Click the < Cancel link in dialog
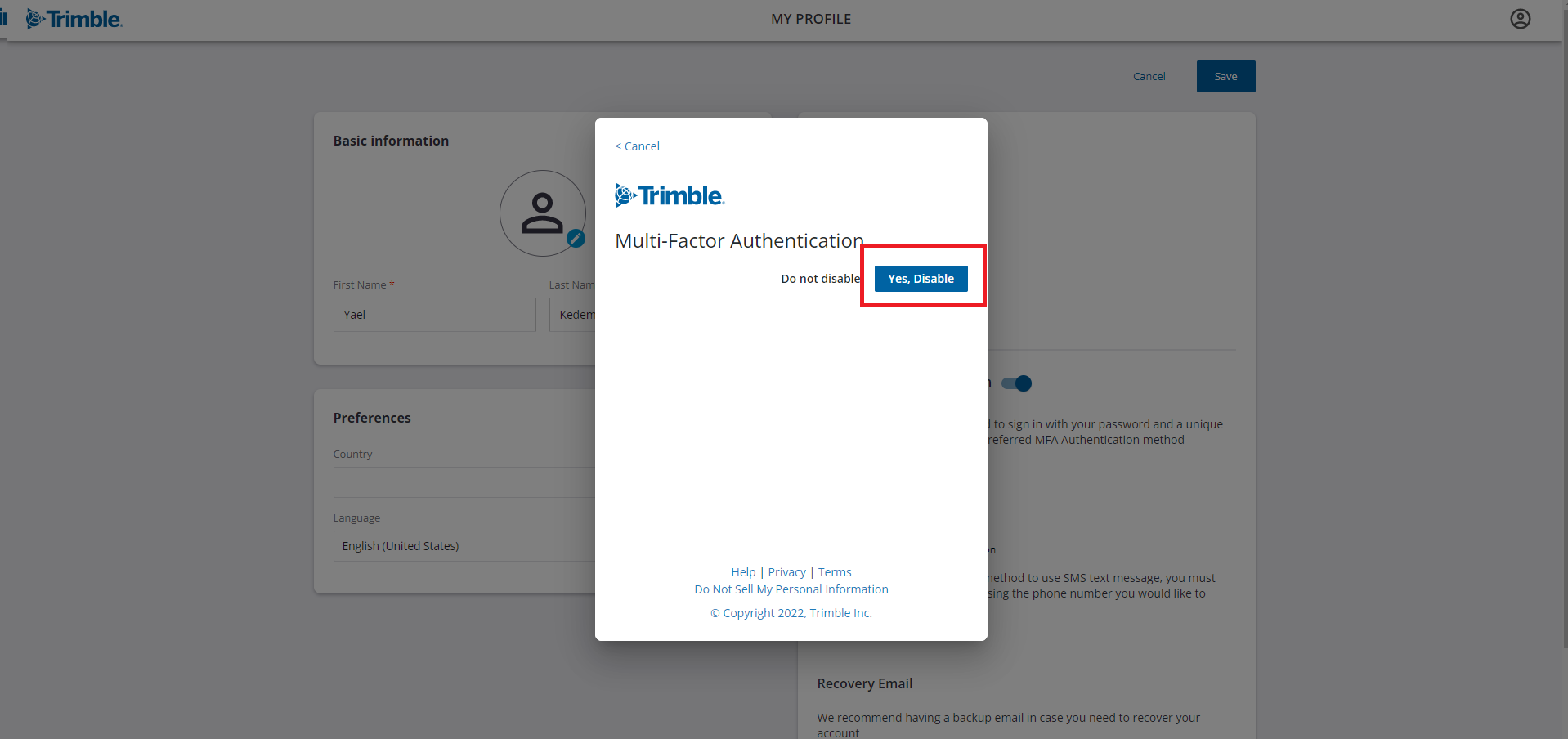 (x=637, y=146)
